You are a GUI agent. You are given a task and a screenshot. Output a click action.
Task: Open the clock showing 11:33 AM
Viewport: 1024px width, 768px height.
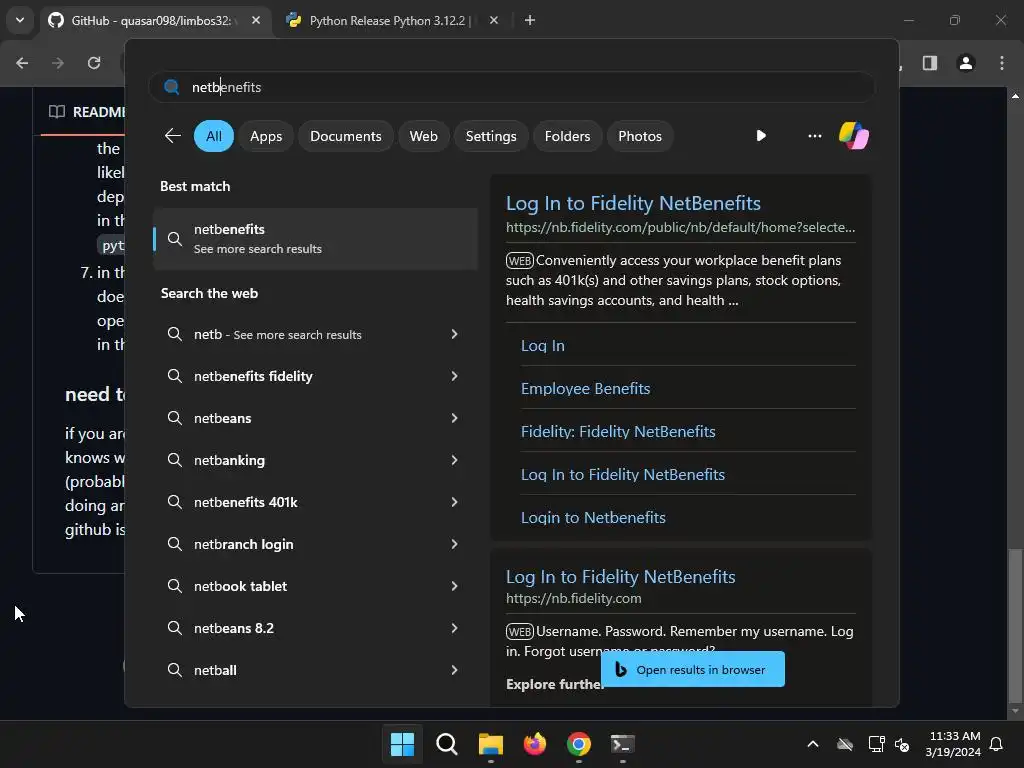tap(953, 744)
